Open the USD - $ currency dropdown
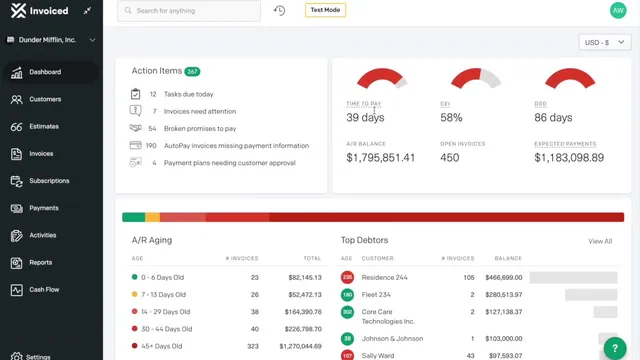 tap(604, 42)
